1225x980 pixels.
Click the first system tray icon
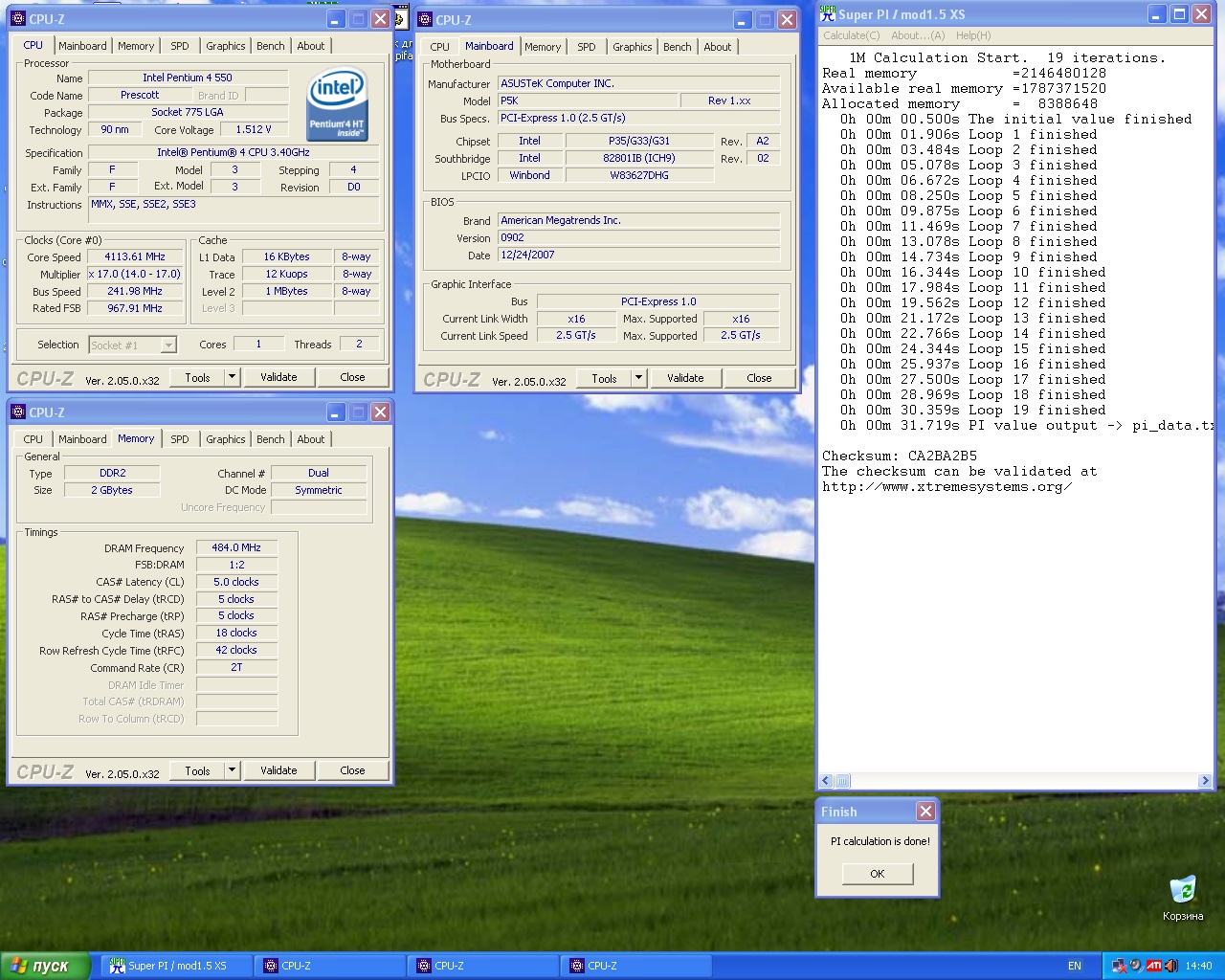coord(1119,966)
